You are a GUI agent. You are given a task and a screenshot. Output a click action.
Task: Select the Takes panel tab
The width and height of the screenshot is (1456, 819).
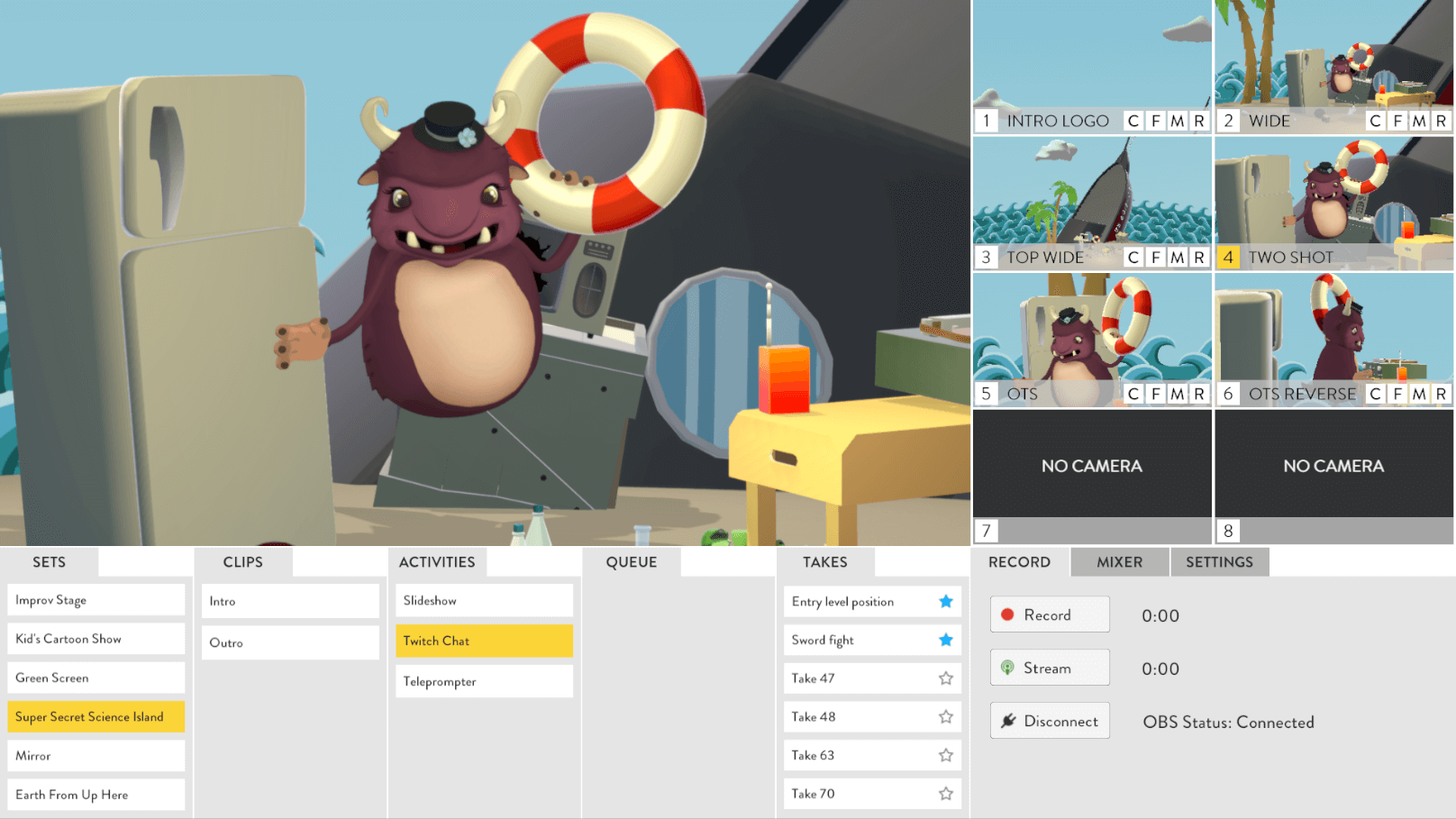tap(825, 562)
